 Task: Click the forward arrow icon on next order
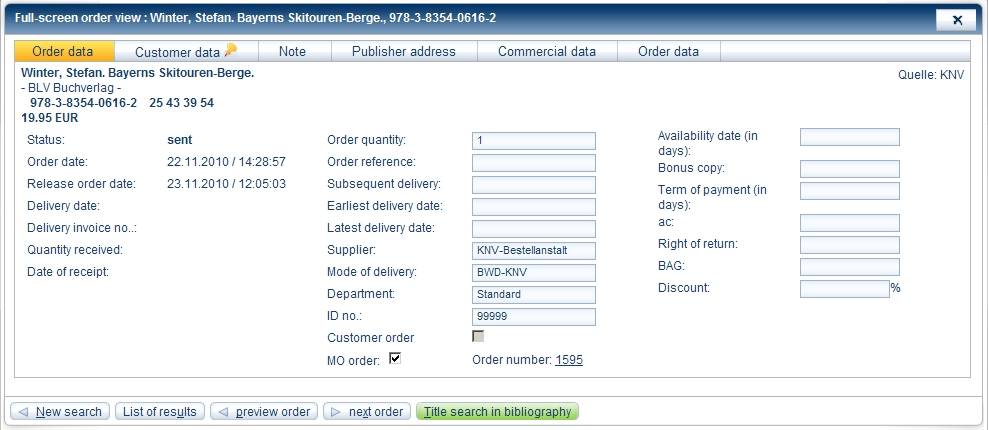[x=335, y=412]
